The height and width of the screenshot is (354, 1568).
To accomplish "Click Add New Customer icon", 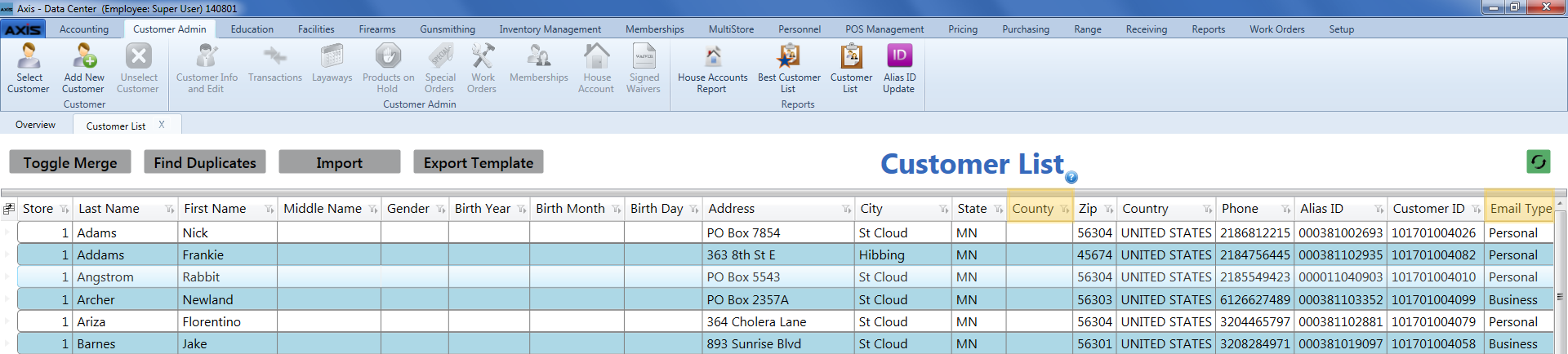I will [83, 69].
